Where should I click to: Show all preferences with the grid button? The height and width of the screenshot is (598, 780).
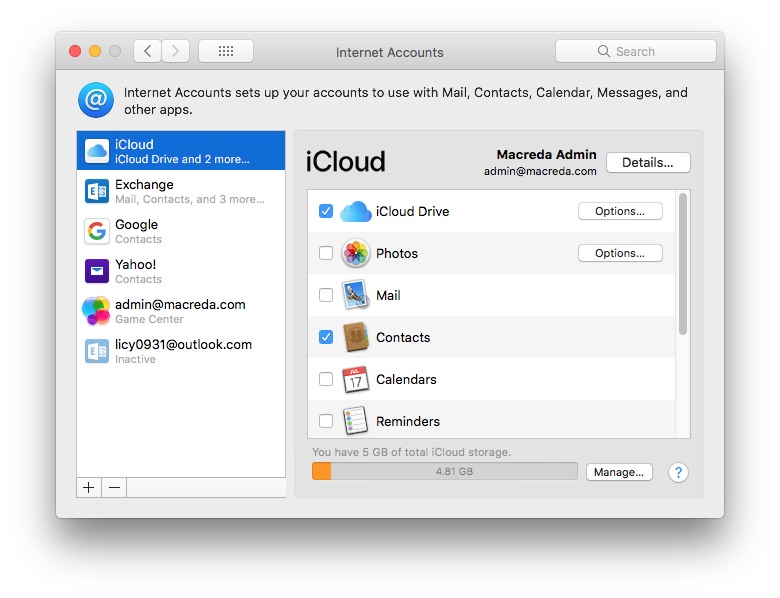[x=226, y=51]
